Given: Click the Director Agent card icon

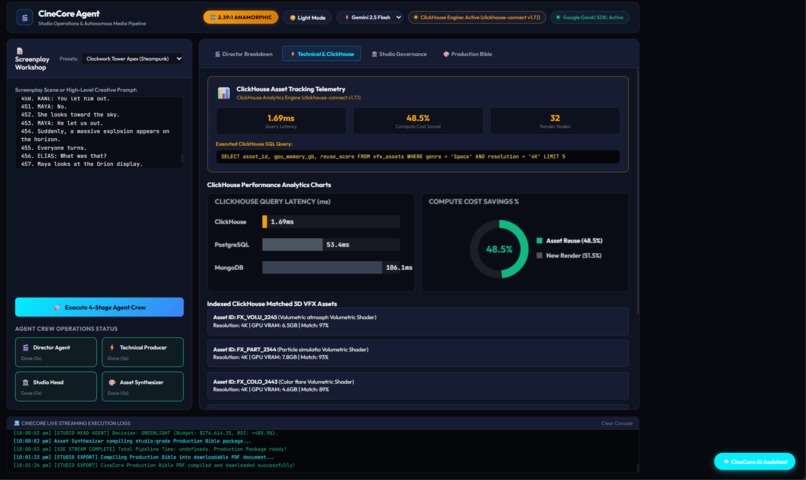Looking at the screenshot, I should click(25, 348).
